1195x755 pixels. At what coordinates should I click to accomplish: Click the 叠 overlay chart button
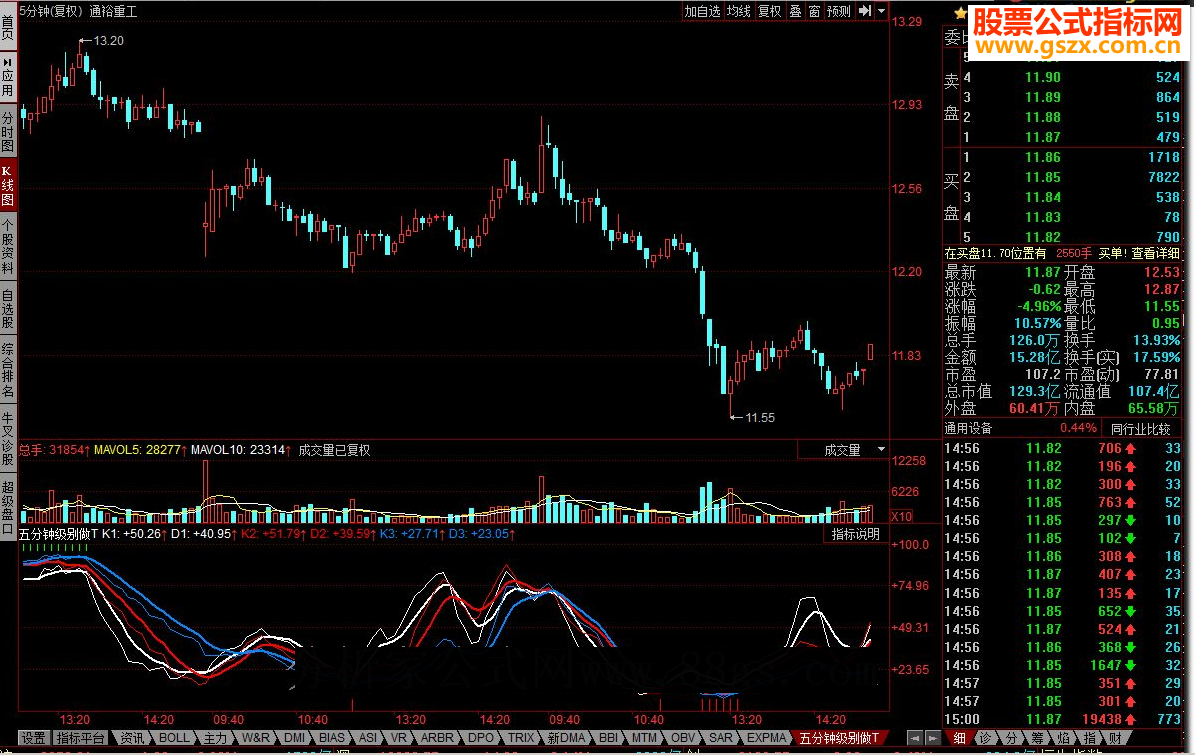click(x=796, y=11)
